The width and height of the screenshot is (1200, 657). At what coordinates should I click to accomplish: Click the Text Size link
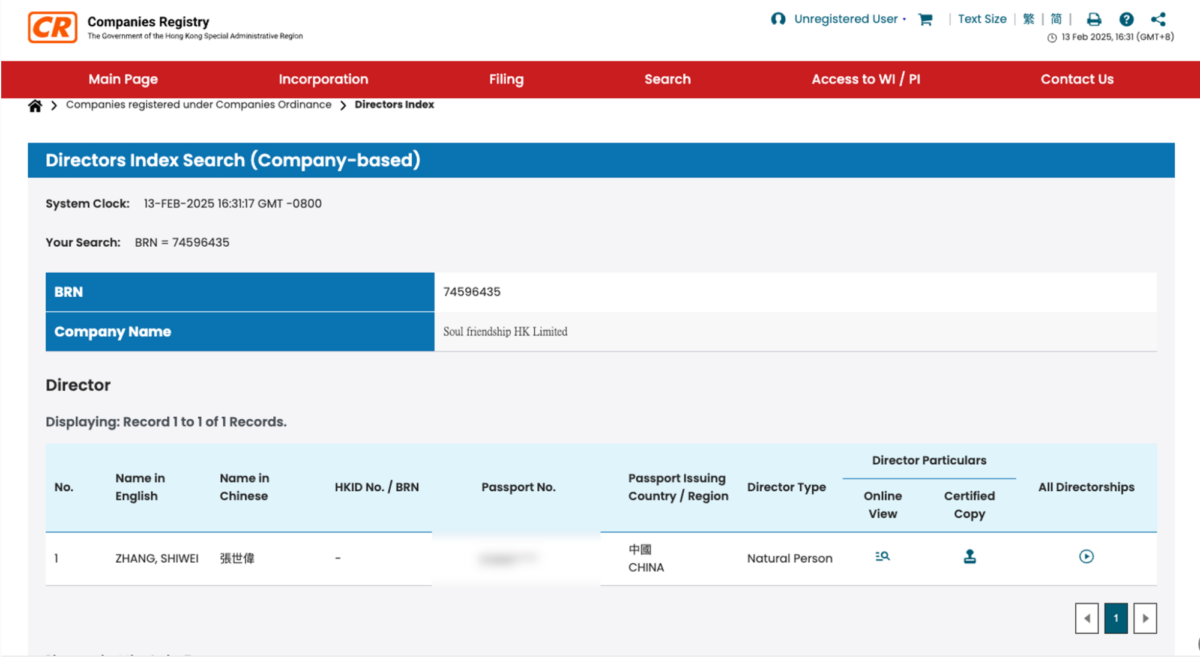pyautogui.click(x=982, y=19)
